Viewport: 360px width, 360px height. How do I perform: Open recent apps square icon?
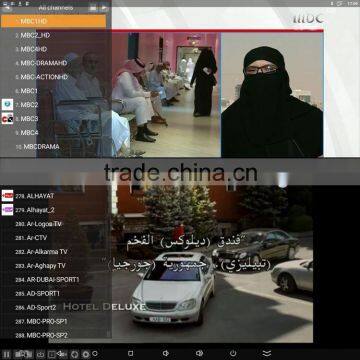click(131, 353)
